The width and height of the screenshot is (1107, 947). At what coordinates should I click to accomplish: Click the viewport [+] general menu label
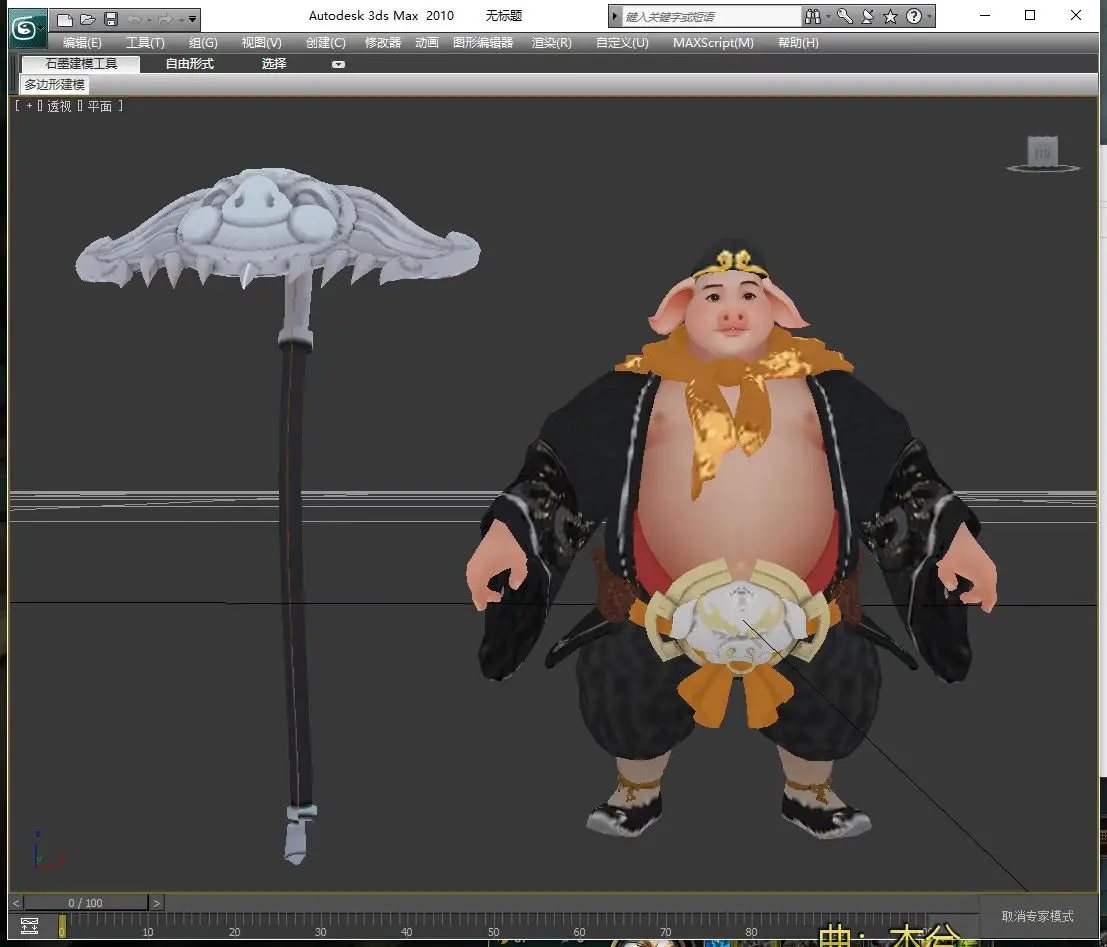click(x=29, y=106)
